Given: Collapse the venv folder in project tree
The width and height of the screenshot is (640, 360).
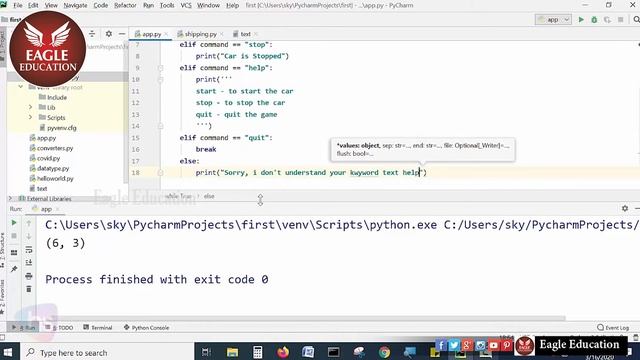Looking at the screenshot, I should click(x=20, y=87).
